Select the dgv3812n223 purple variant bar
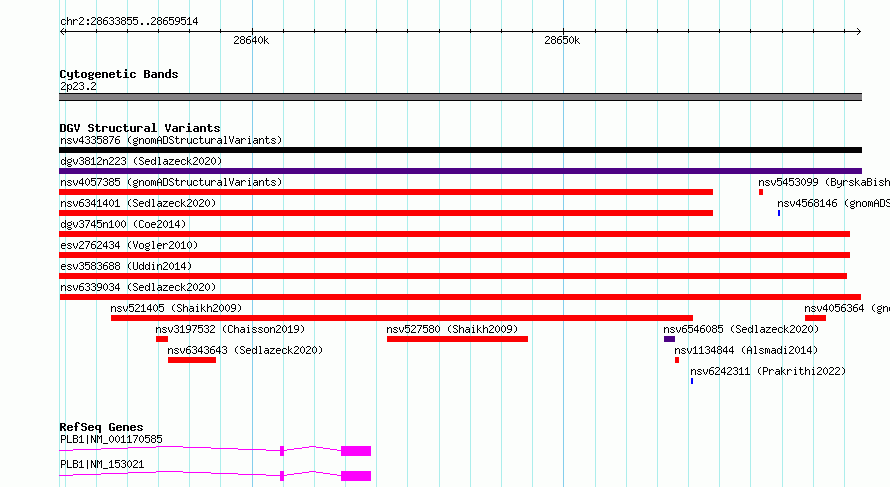This screenshot has width=890, height=487. (x=460, y=171)
